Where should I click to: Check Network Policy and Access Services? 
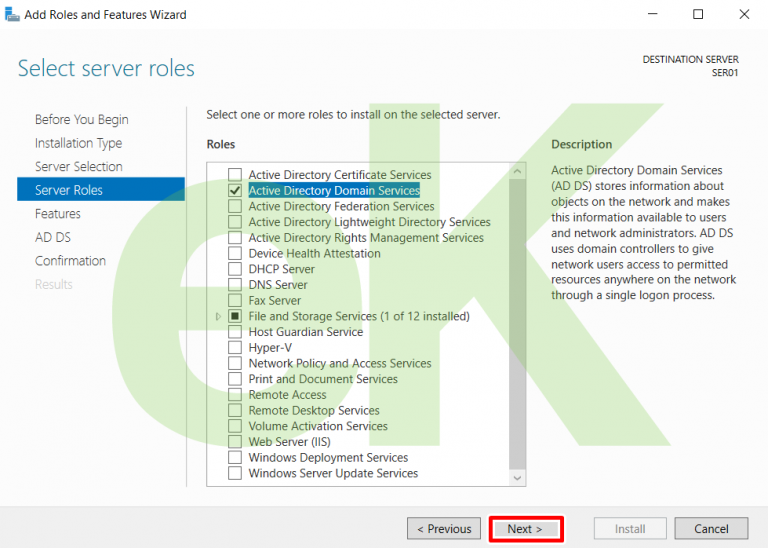coord(235,363)
